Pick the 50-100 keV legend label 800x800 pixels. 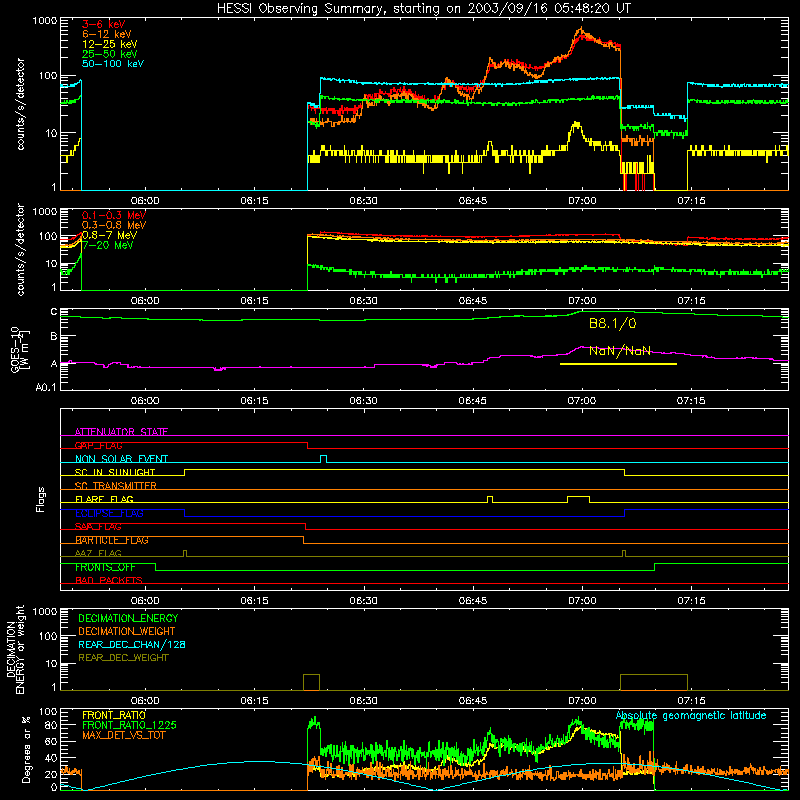pos(113,64)
